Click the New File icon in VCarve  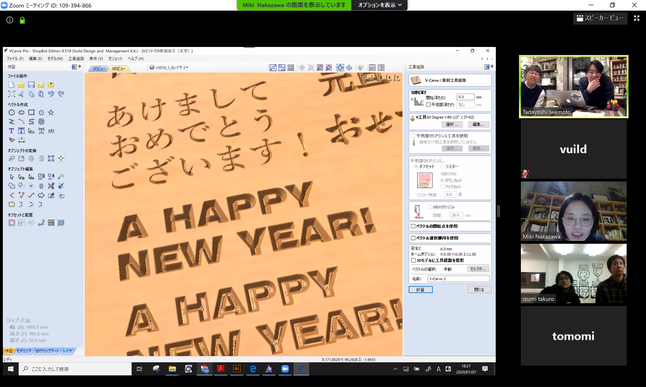coord(12,85)
